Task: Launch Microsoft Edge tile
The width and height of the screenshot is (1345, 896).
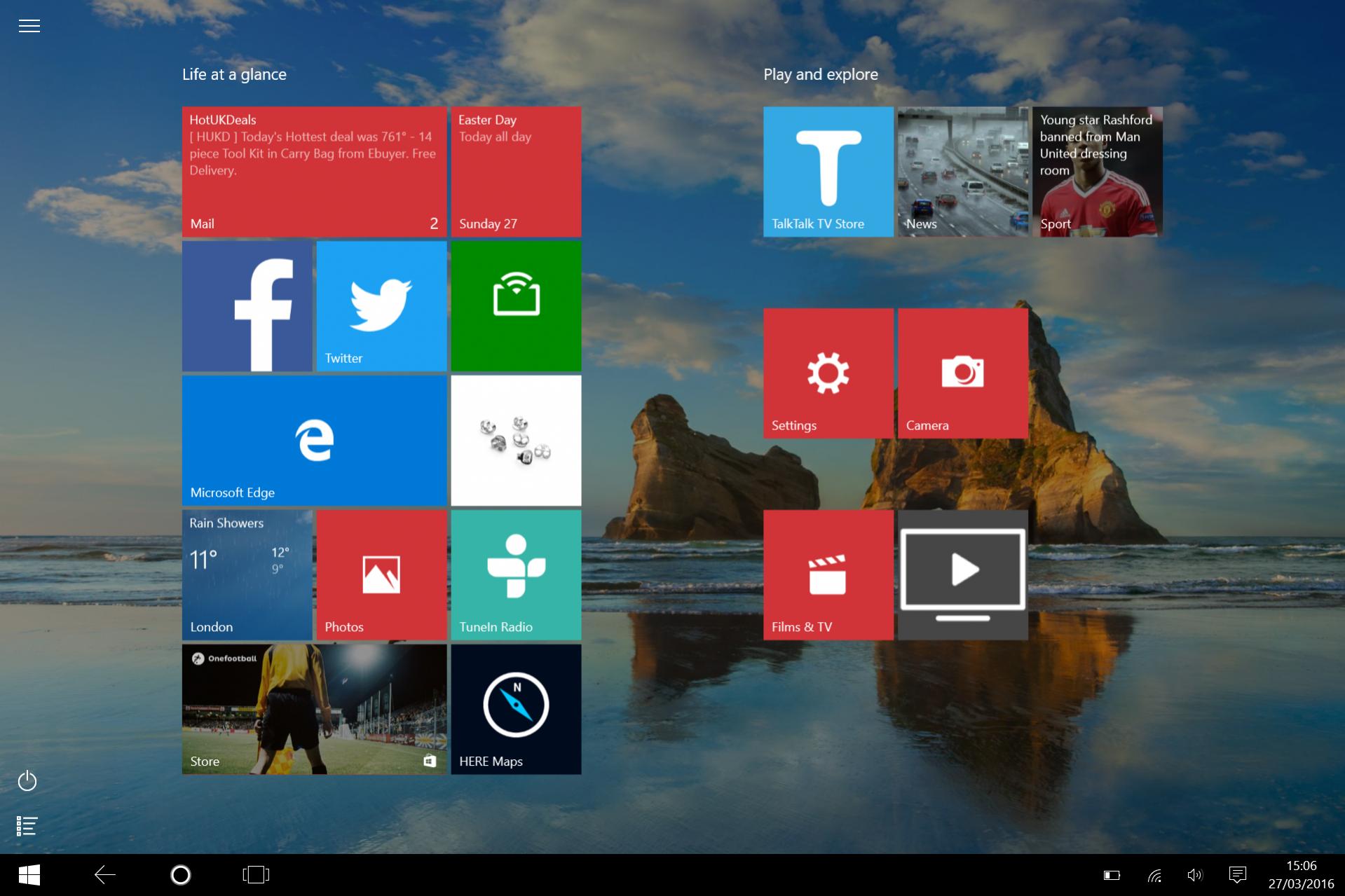Action: [314, 441]
